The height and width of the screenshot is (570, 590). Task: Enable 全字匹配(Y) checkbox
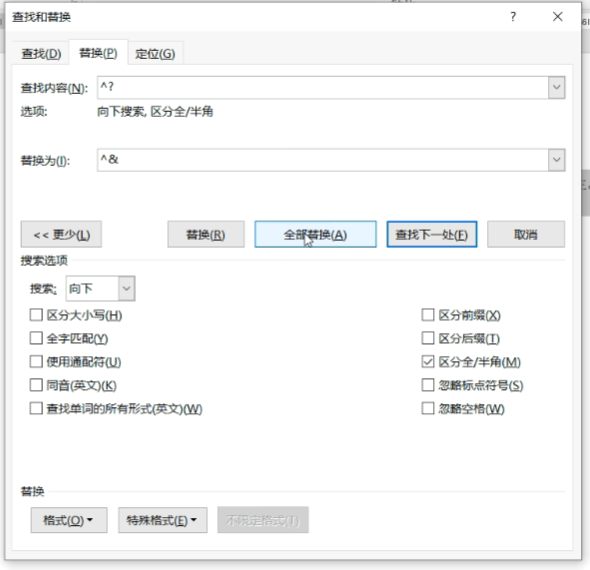point(36,338)
